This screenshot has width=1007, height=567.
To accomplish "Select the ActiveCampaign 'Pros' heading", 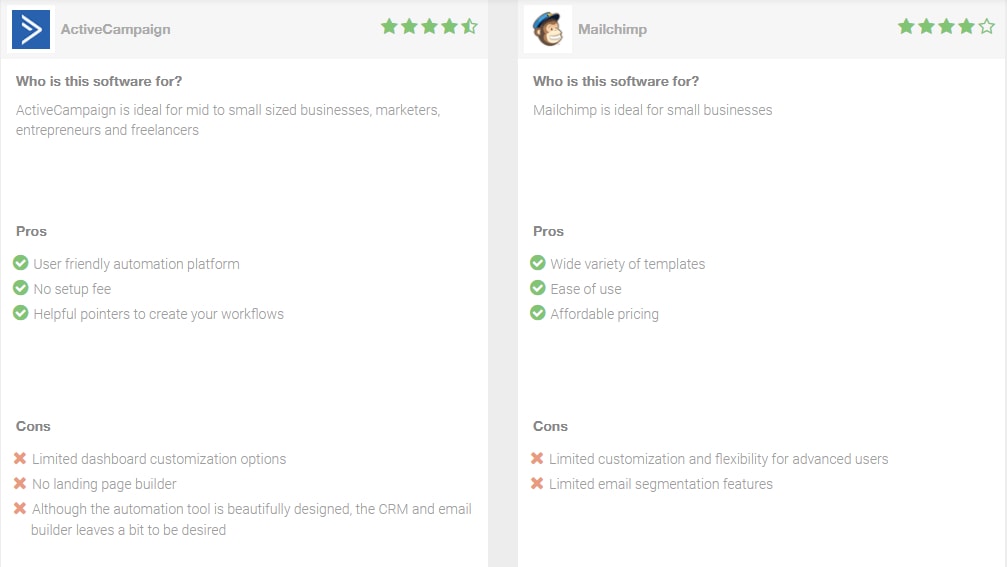I will coord(31,231).
